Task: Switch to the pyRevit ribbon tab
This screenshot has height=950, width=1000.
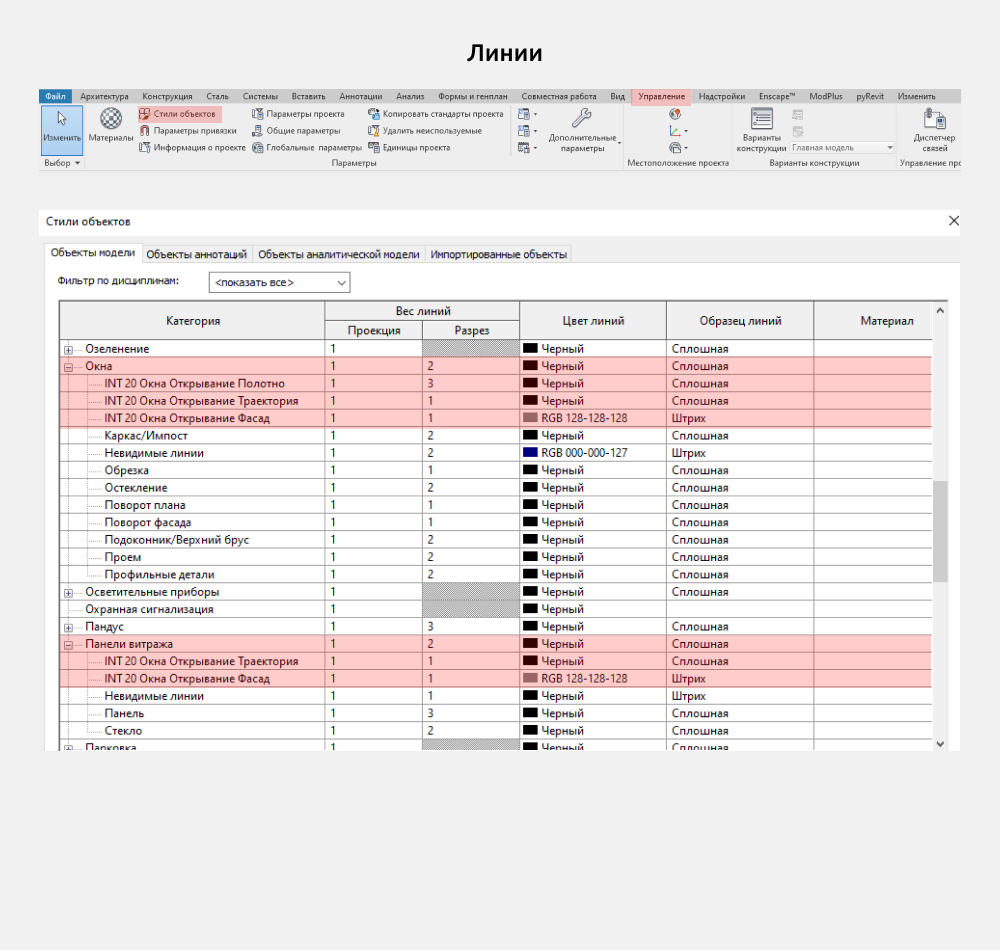Action: point(870,96)
